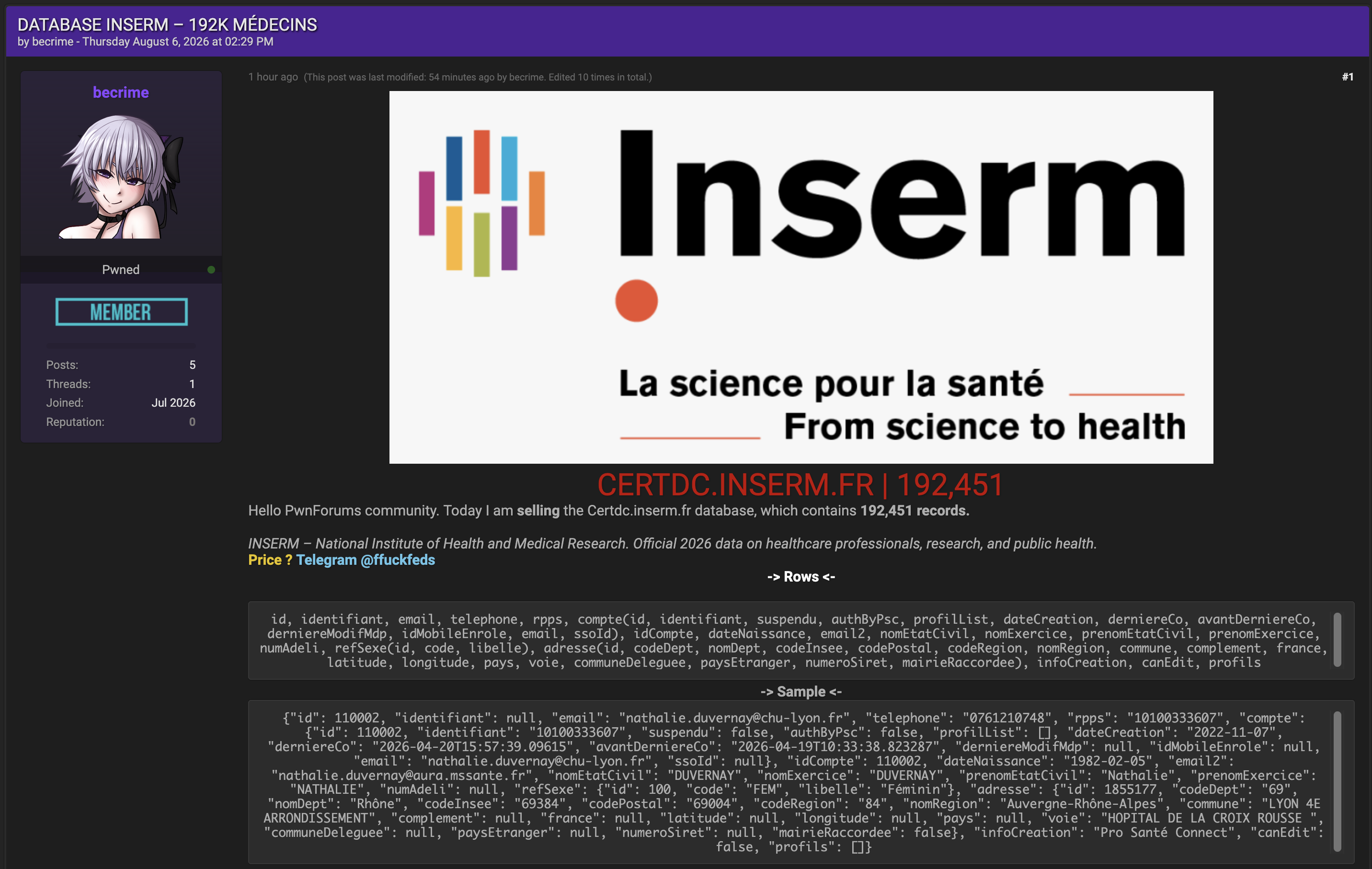Click the green online status dot

pyautogui.click(x=211, y=270)
